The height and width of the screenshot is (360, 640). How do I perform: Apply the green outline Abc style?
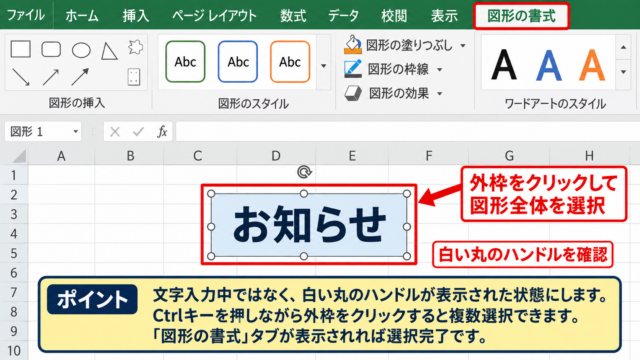185,62
